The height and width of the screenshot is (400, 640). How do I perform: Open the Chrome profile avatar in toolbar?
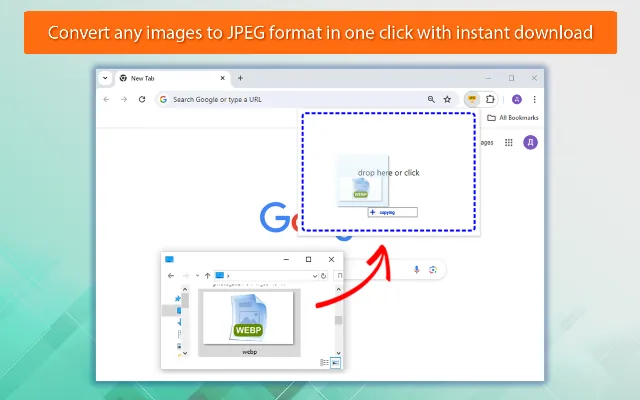(x=517, y=99)
